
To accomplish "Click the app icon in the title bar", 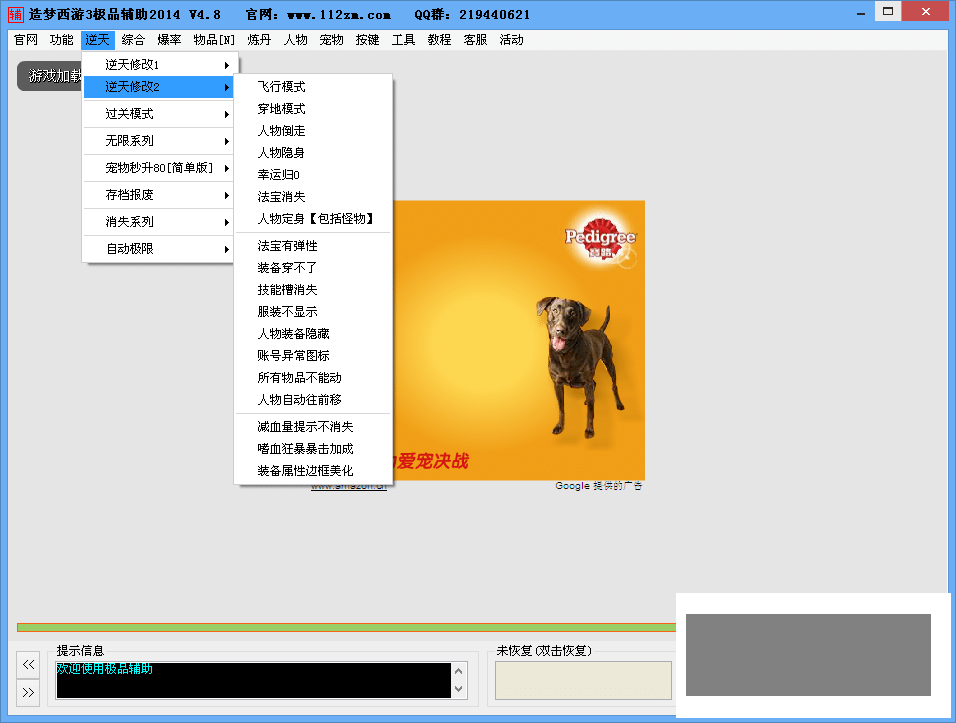I will point(15,14).
